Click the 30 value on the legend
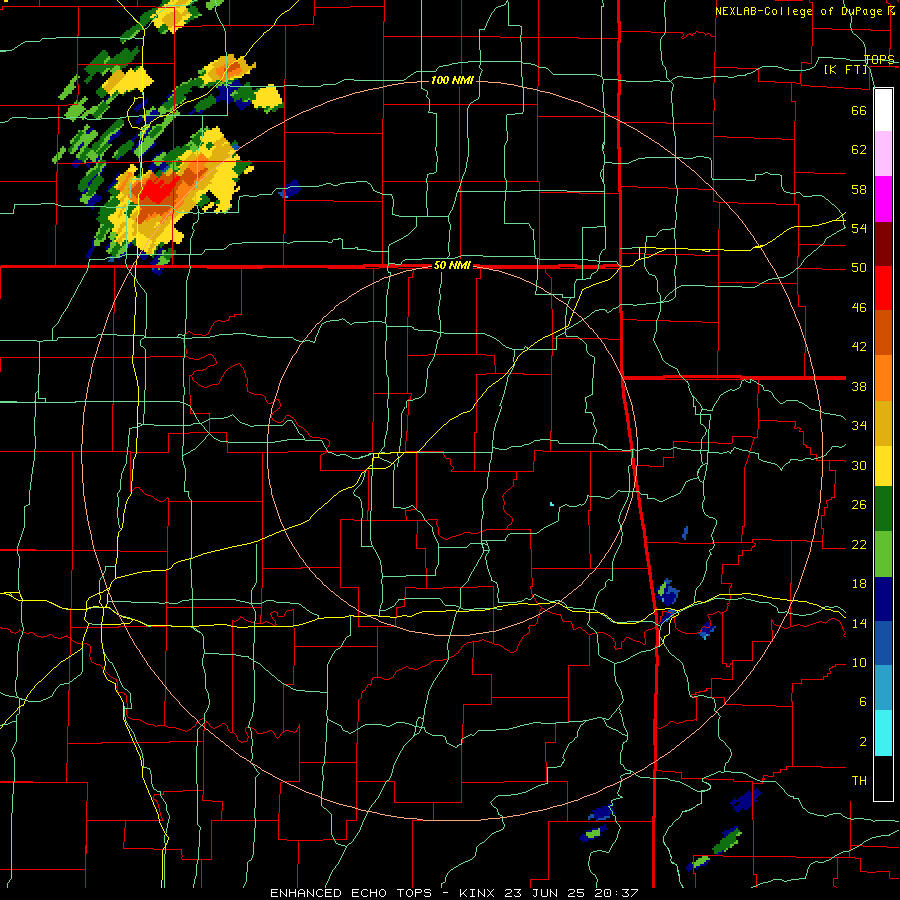This screenshot has width=900, height=900. (x=859, y=465)
